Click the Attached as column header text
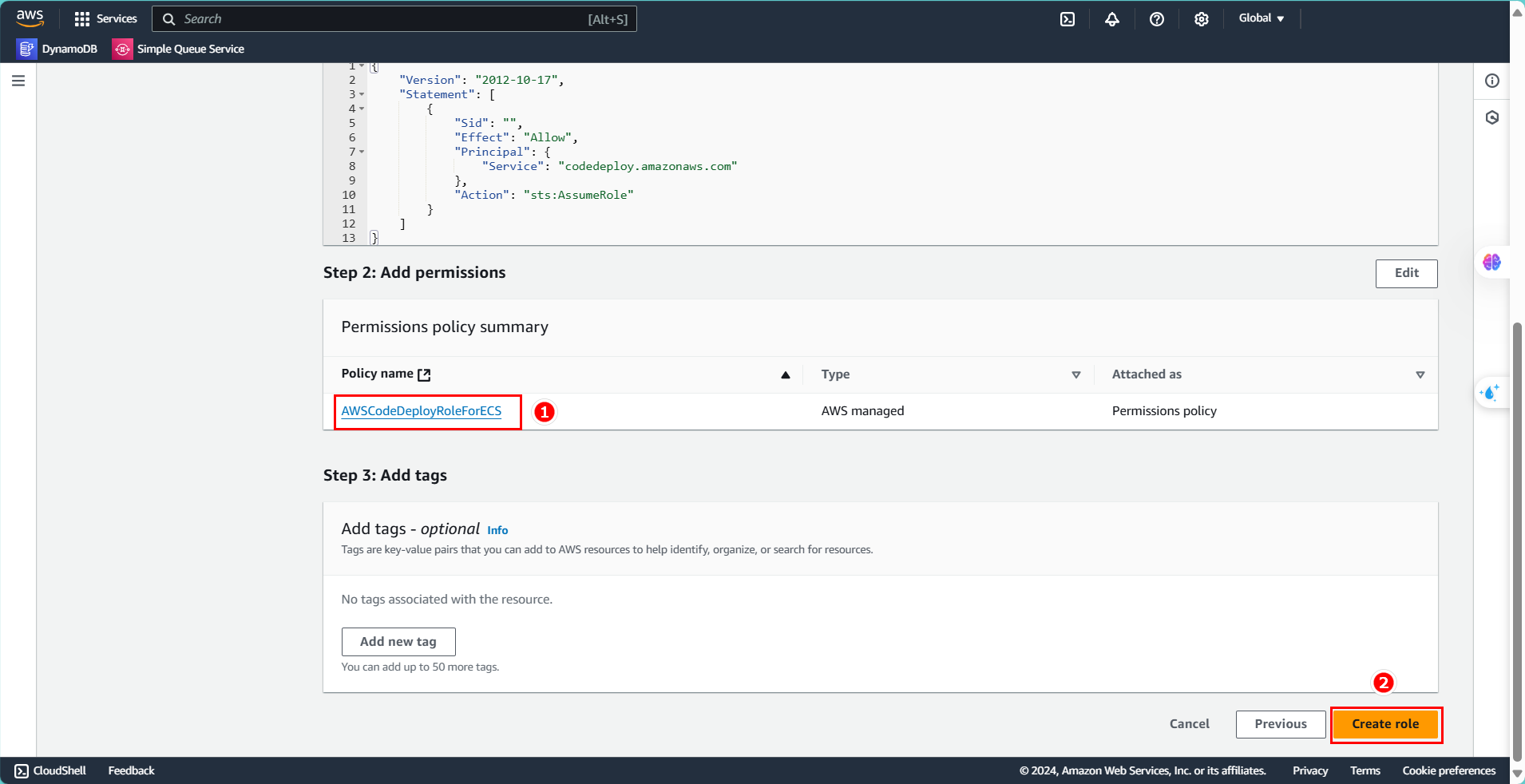The height and width of the screenshot is (784, 1525). coord(1147,374)
